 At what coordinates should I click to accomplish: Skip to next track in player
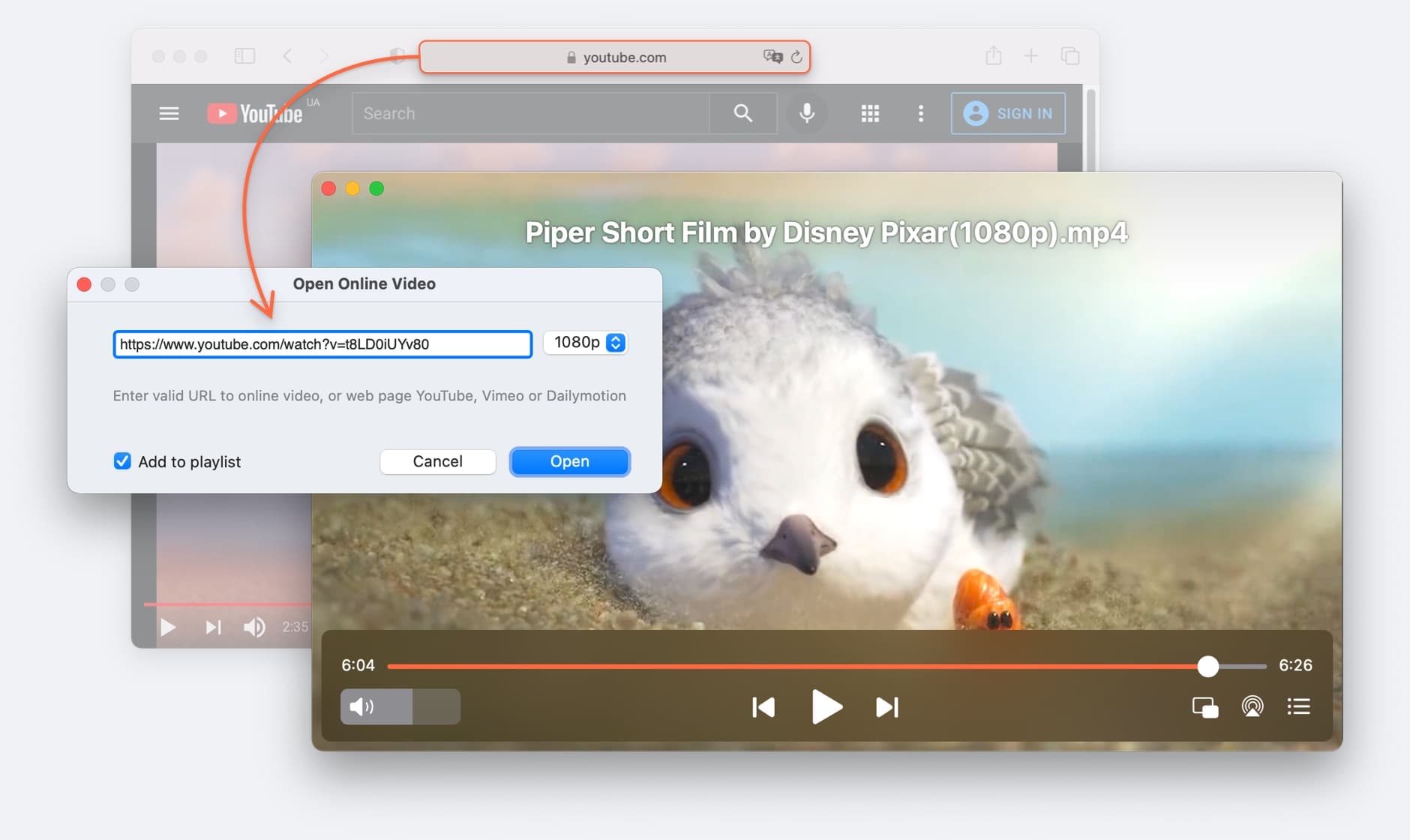886,707
